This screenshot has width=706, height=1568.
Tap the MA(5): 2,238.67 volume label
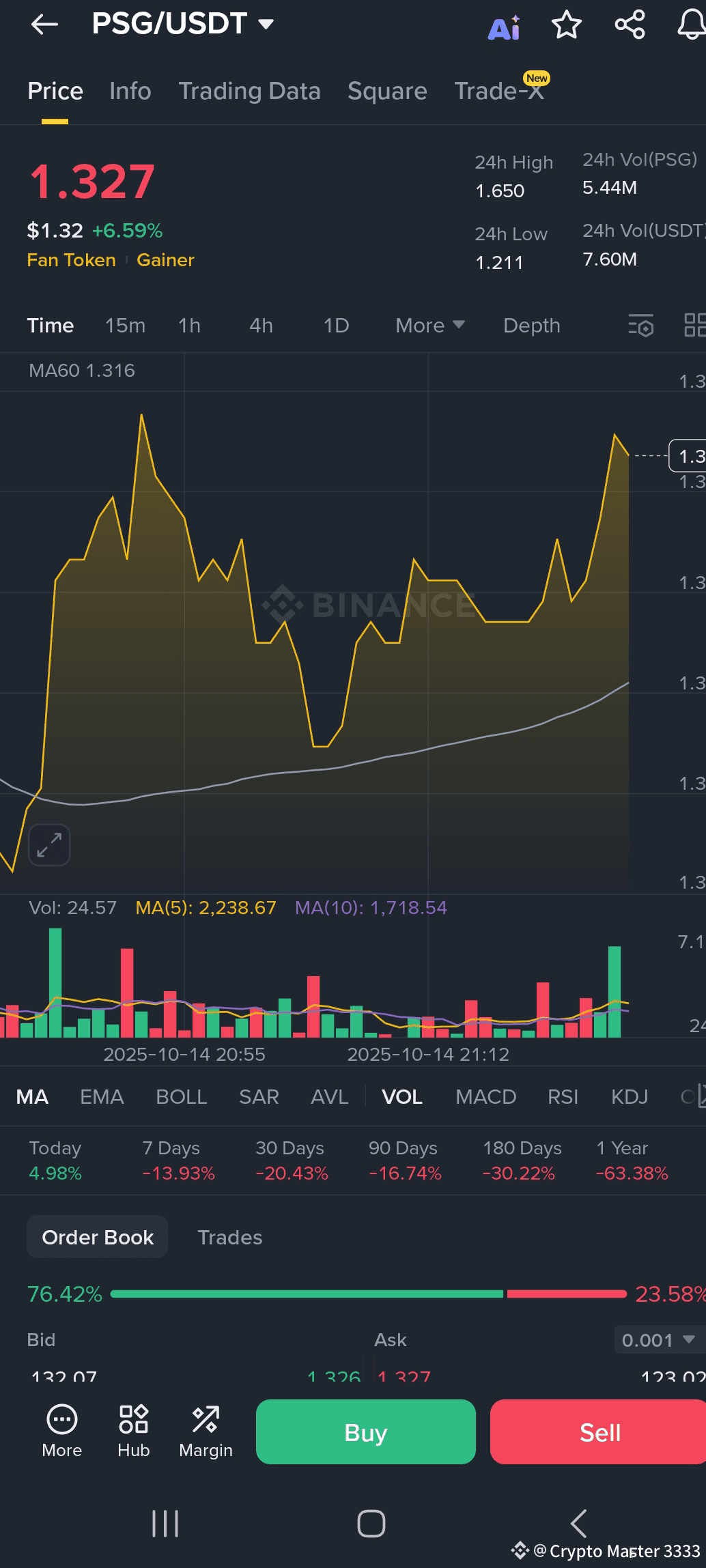coord(206,908)
